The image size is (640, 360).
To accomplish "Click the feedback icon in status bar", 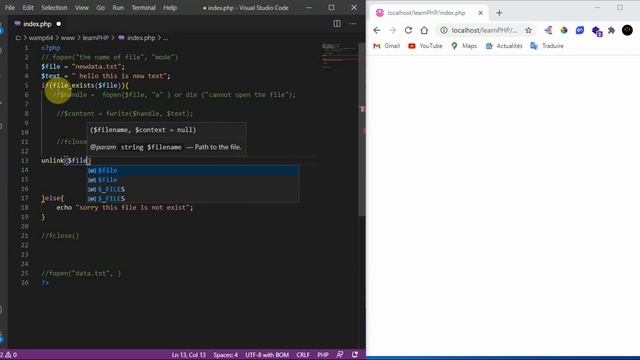I will [340, 355].
